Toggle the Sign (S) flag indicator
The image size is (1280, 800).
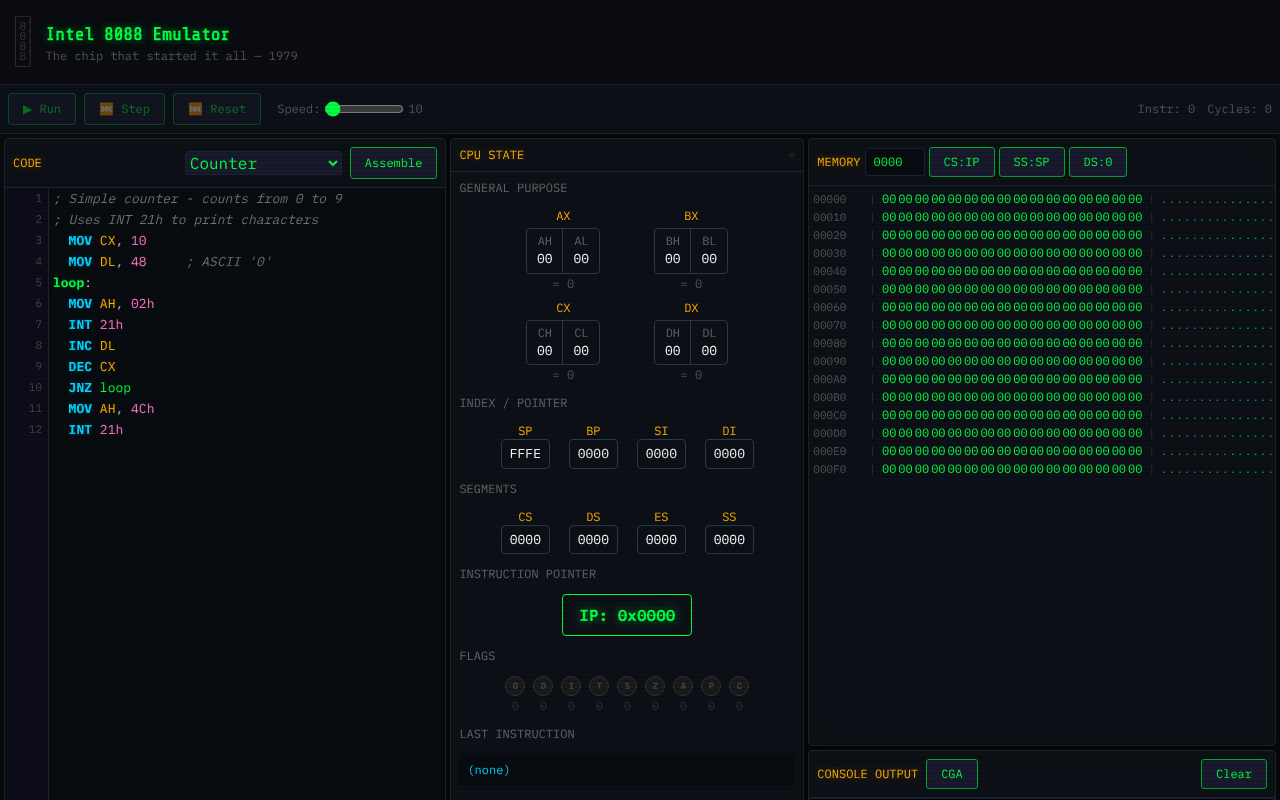(627, 686)
